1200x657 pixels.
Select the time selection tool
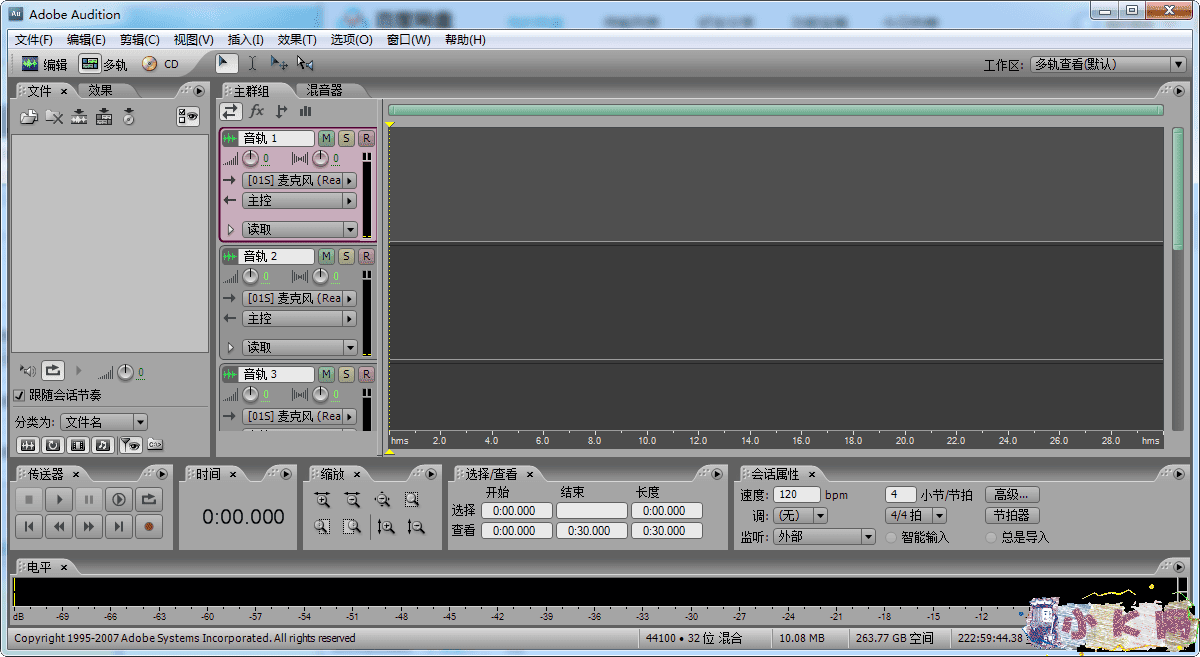[x=252, y=63]
